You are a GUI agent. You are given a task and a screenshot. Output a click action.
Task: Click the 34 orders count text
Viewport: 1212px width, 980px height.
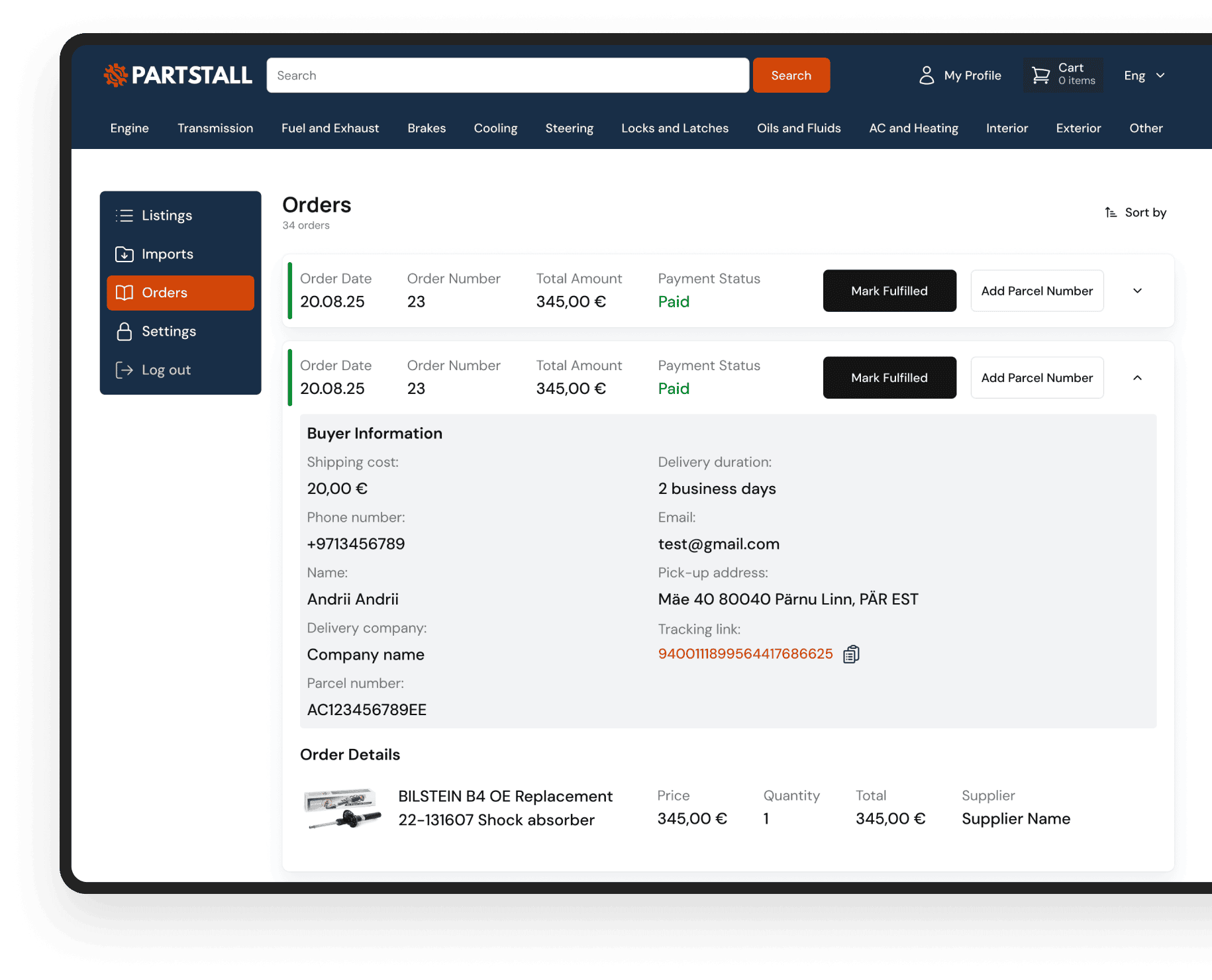pyautogui.click(x=306, y=225)
